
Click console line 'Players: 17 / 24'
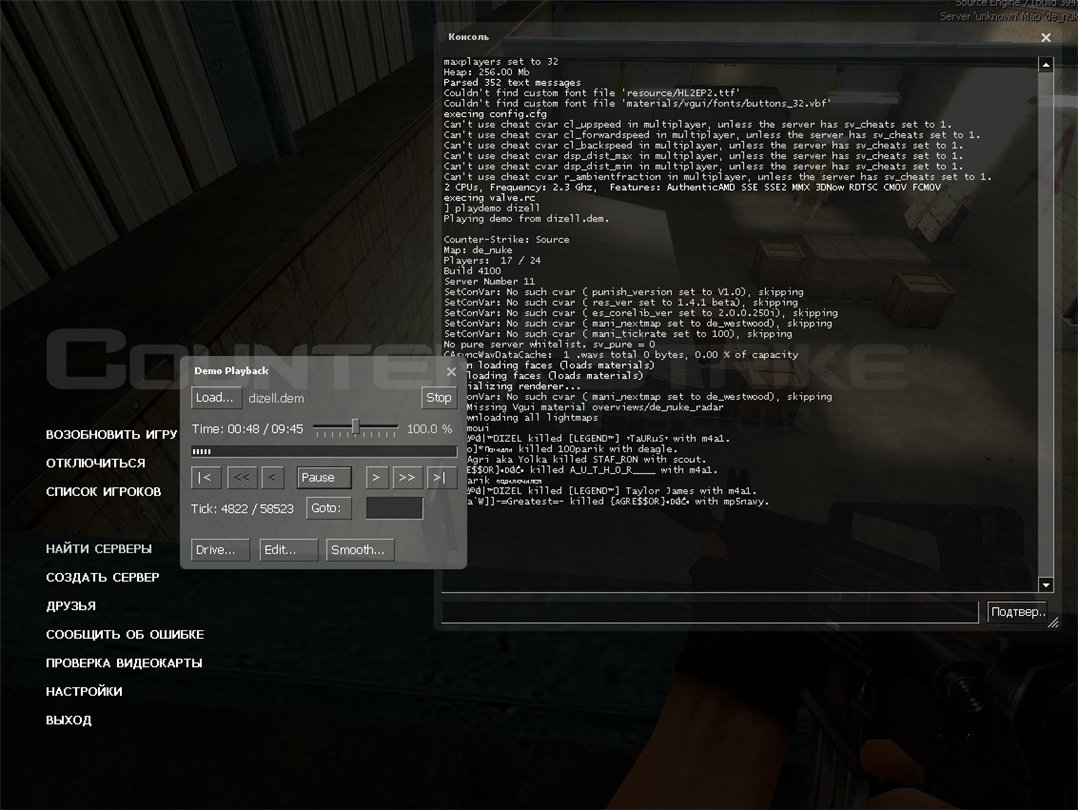coord(492,261)
